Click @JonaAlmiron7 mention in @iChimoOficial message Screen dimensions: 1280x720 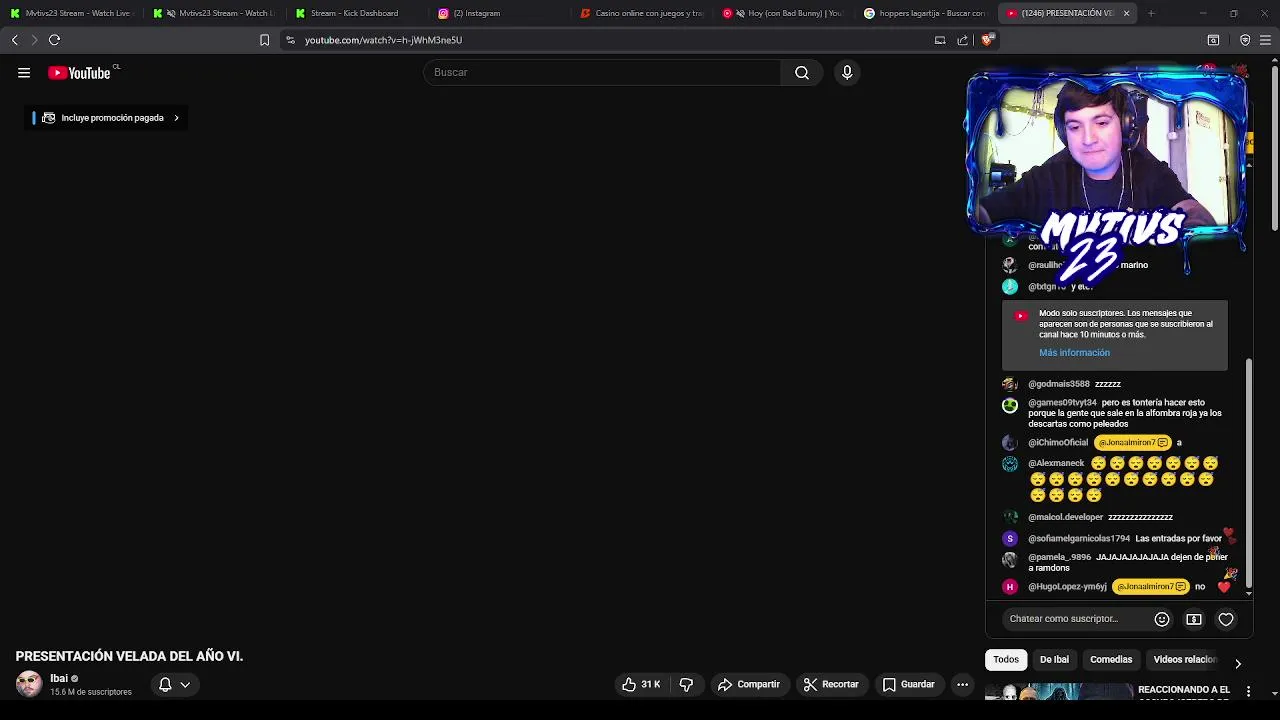pyautogui.click(x=1134, y=442)
